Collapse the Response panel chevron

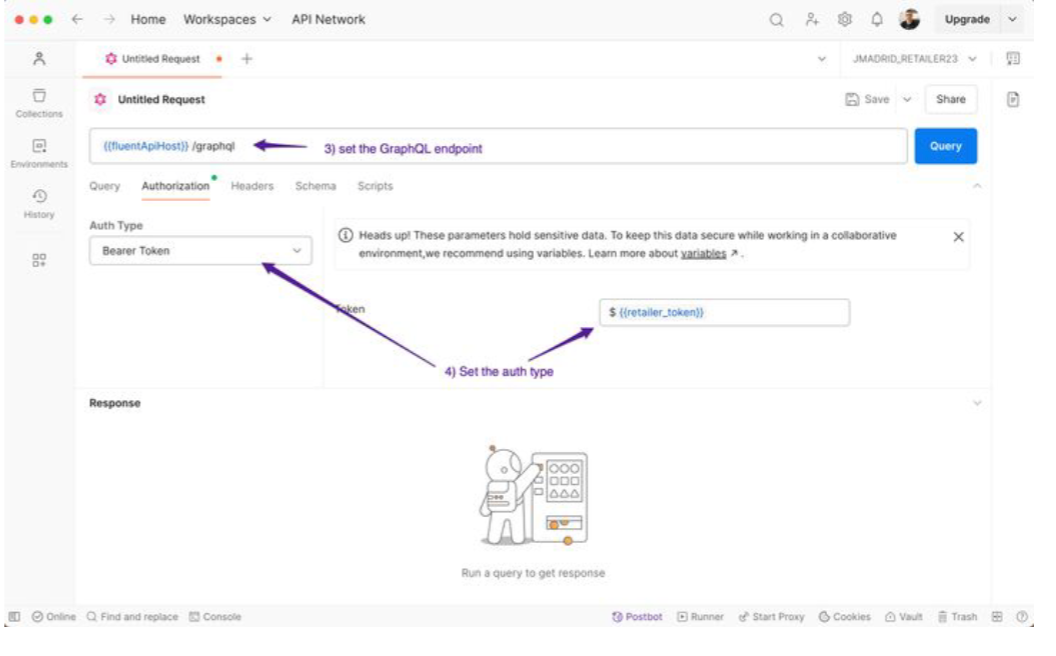click(977, 404)
